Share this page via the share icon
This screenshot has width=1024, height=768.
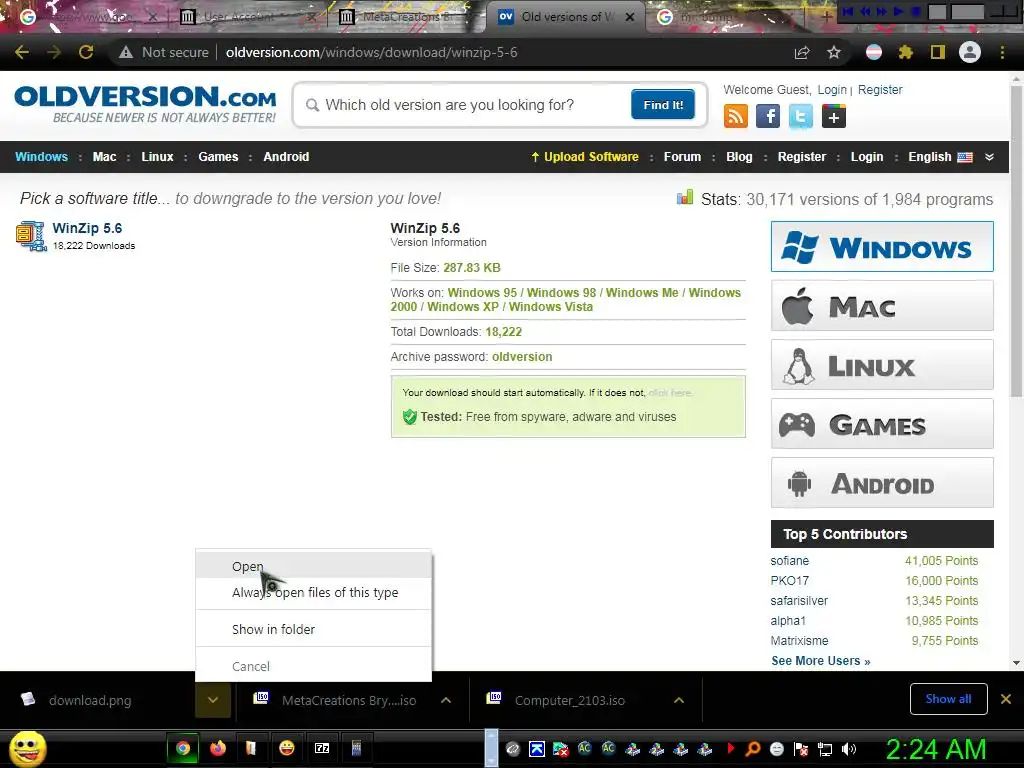802,52
